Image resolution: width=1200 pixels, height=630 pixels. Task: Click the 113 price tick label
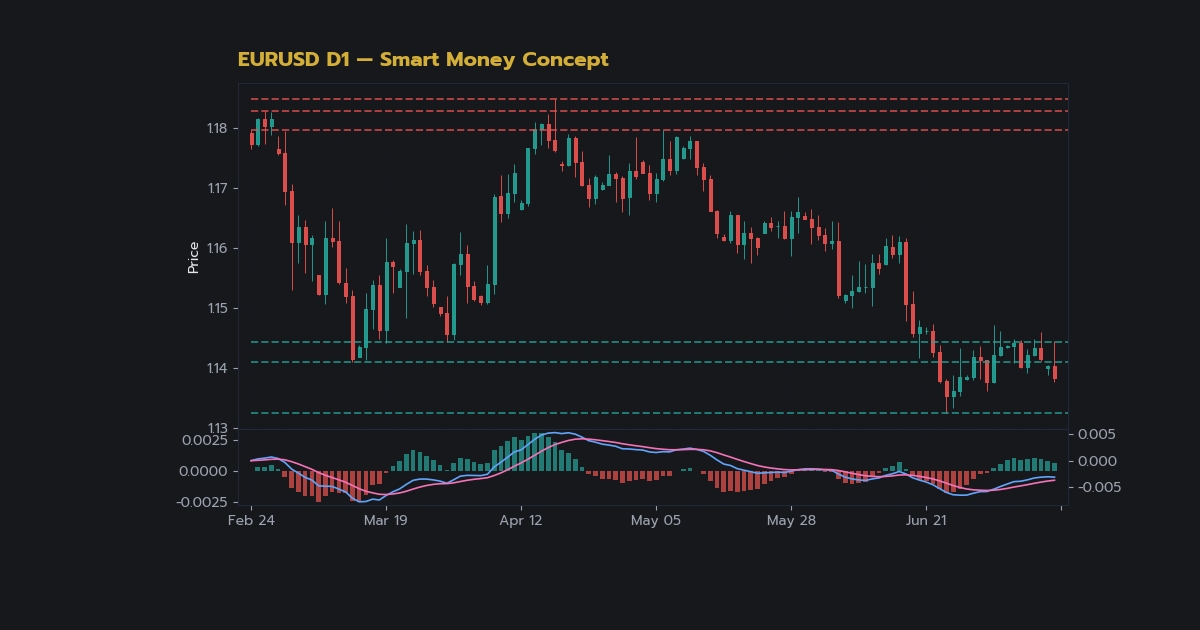[x=217, y=428]
